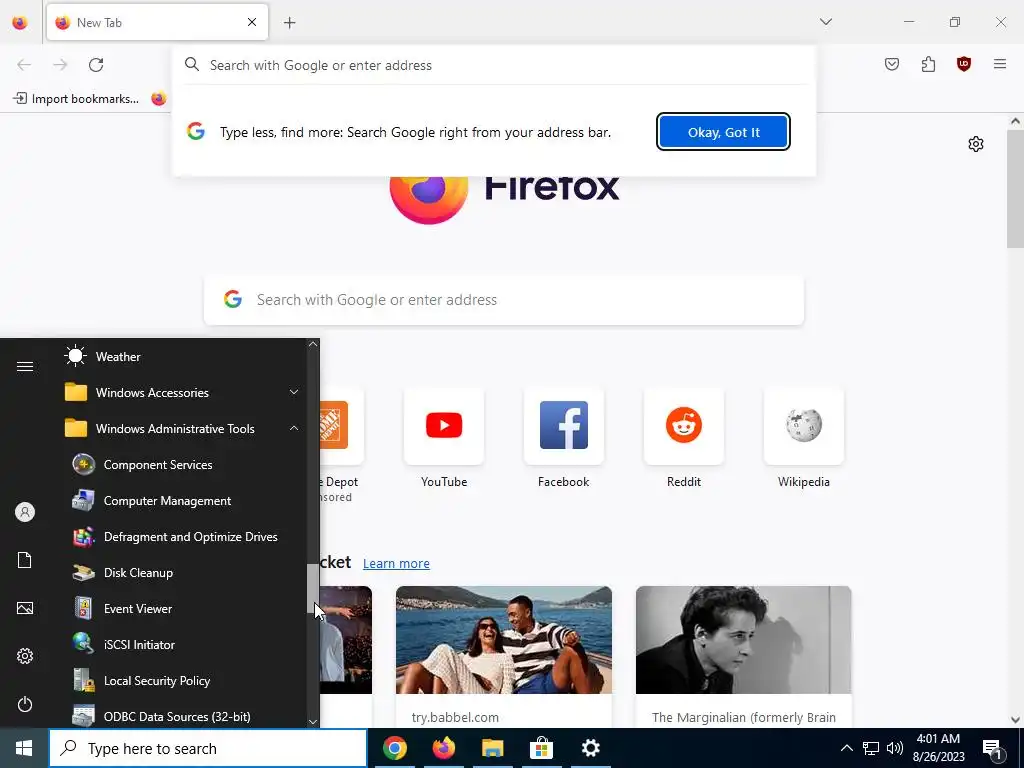Open the Extensions puzzle icon
This screenshot has width=1024, height=768.
(928, 64)
